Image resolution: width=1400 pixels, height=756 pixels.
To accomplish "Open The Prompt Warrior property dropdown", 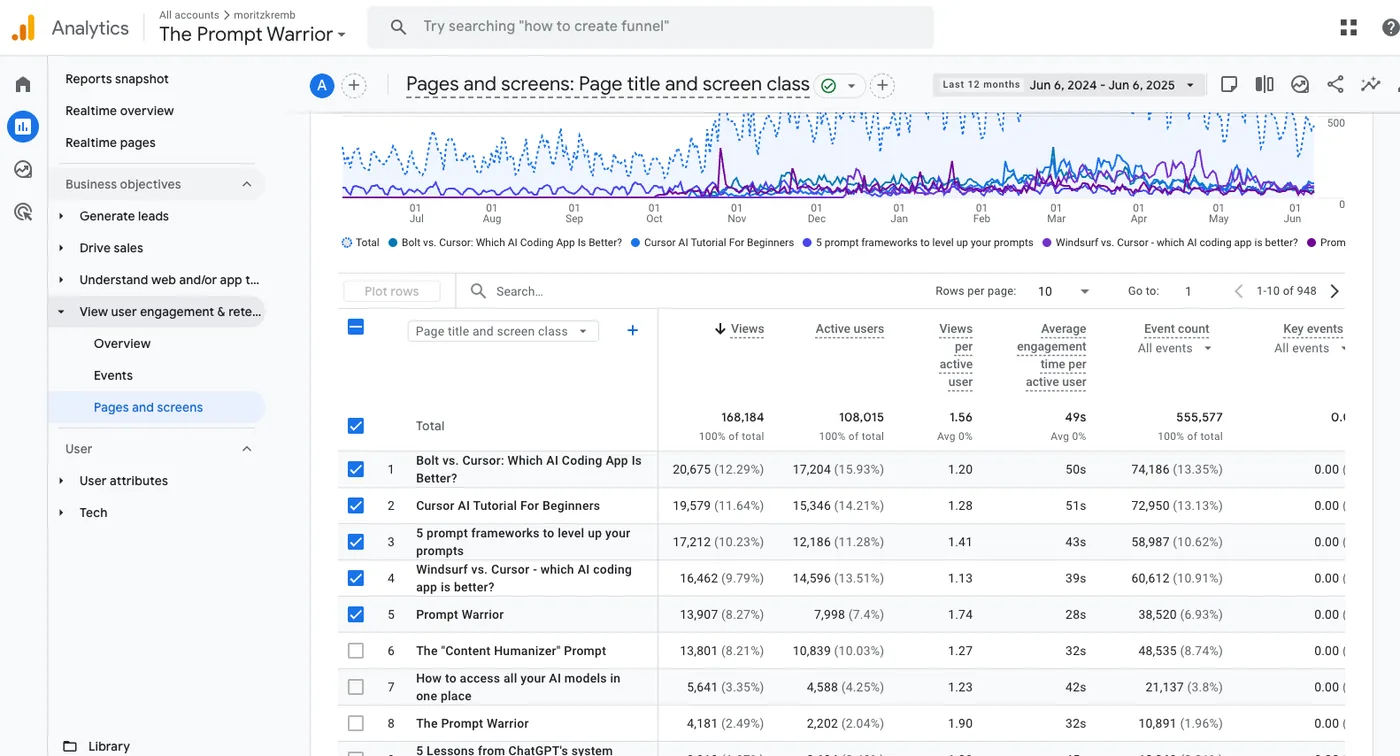I will tap(252, 34).
